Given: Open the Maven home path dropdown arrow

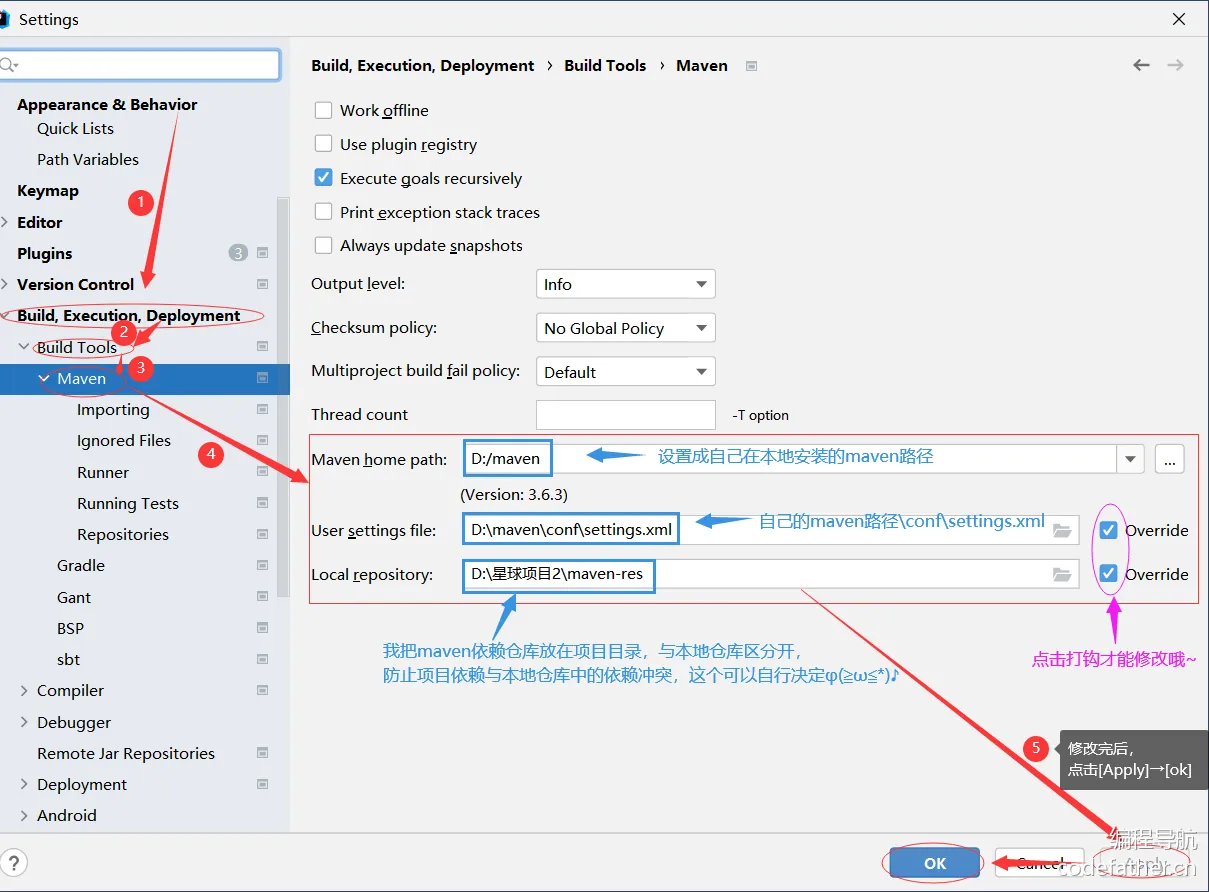Looking at the screenshot, I should pos(1131,459).
